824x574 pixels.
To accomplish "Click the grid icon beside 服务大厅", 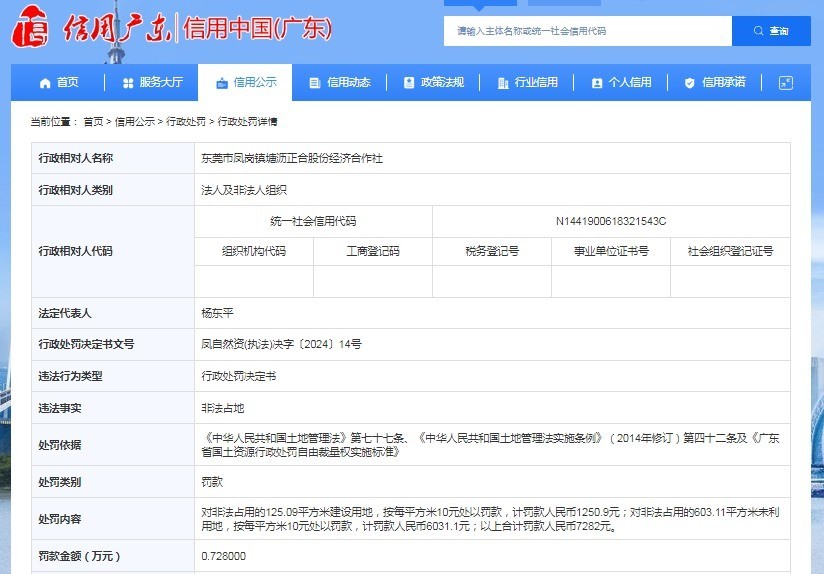I will [x=128, y=83].
